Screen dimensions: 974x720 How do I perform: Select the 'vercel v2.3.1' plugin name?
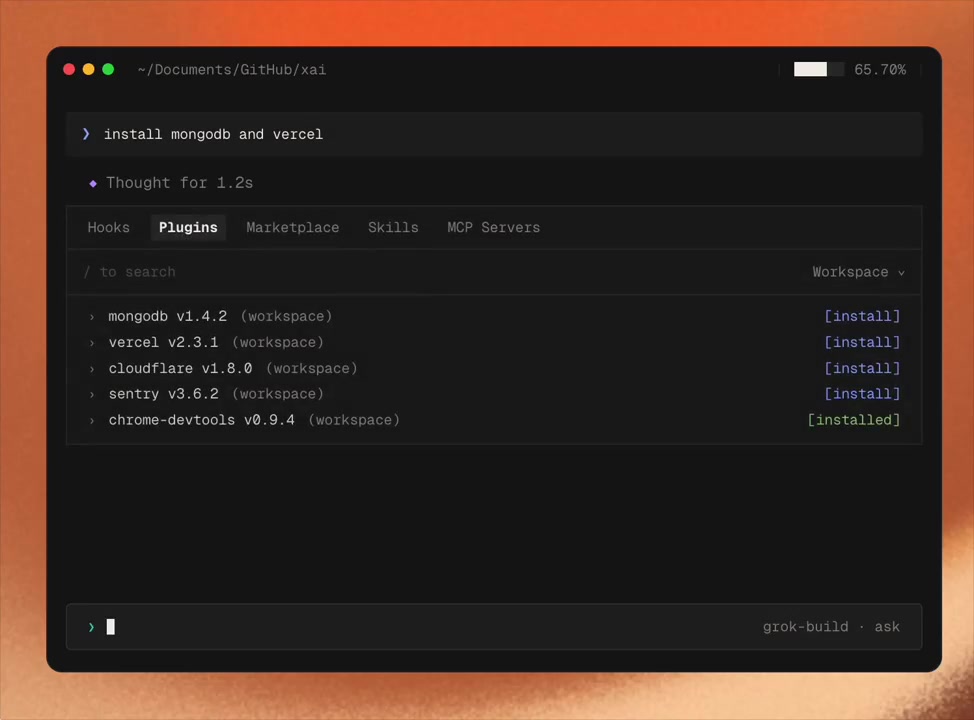[x=163, y=342]
